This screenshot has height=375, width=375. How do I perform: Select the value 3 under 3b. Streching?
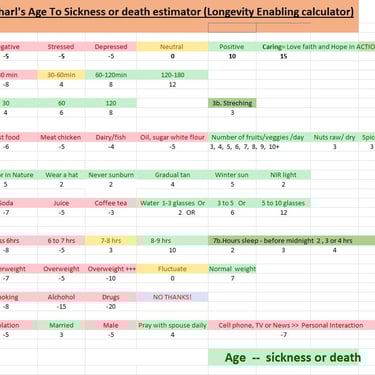click(x=232, y=113)
